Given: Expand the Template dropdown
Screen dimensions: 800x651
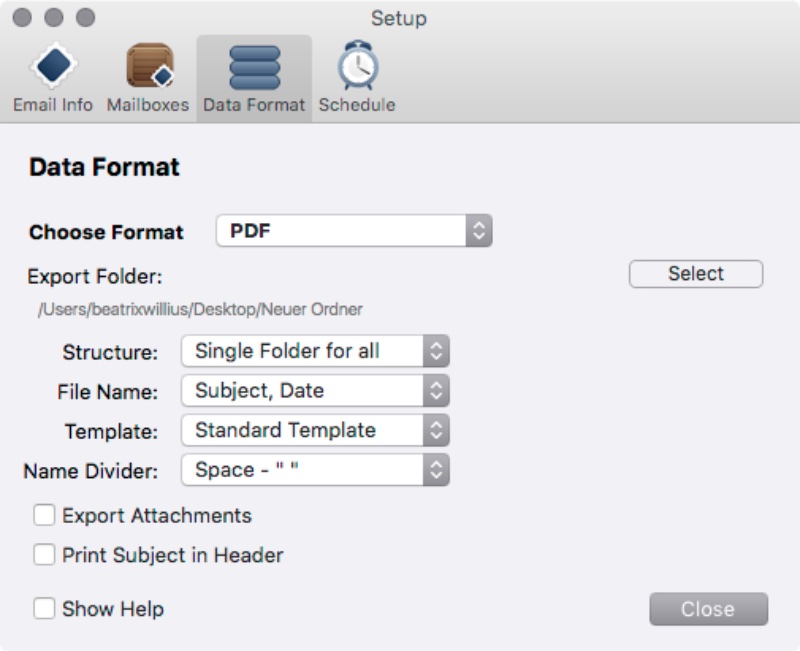Looking at the screenshot, I should [x=315, y=431].
